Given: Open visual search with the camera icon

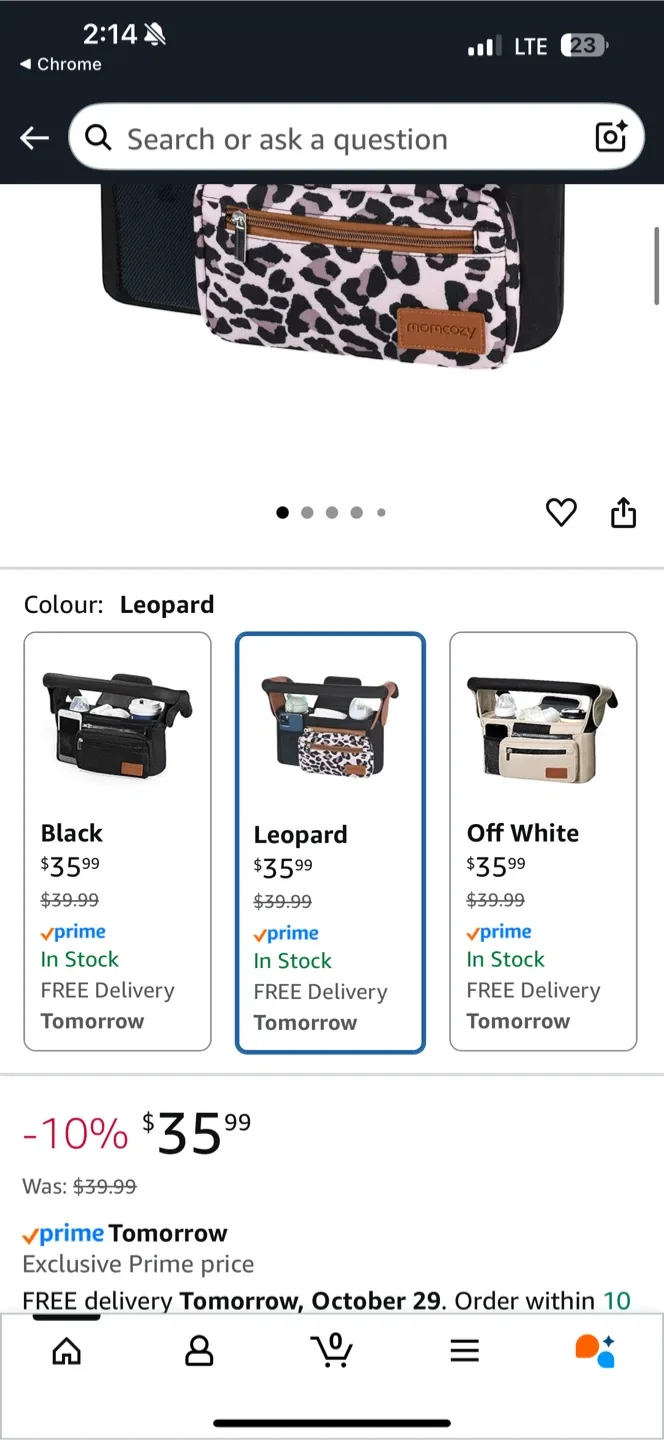Looking at the screenshot, I should 610,138.
